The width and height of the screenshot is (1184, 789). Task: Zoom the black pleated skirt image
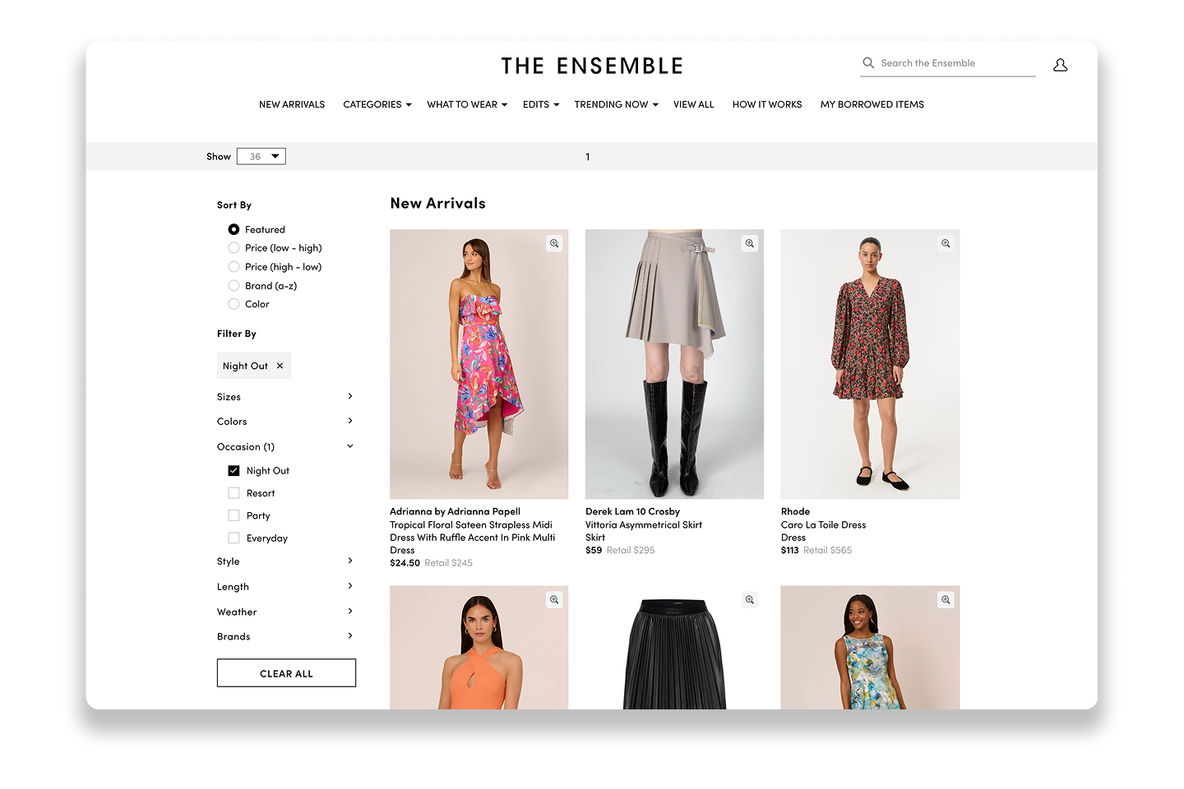pyautogui.click(x=750, y=599)
